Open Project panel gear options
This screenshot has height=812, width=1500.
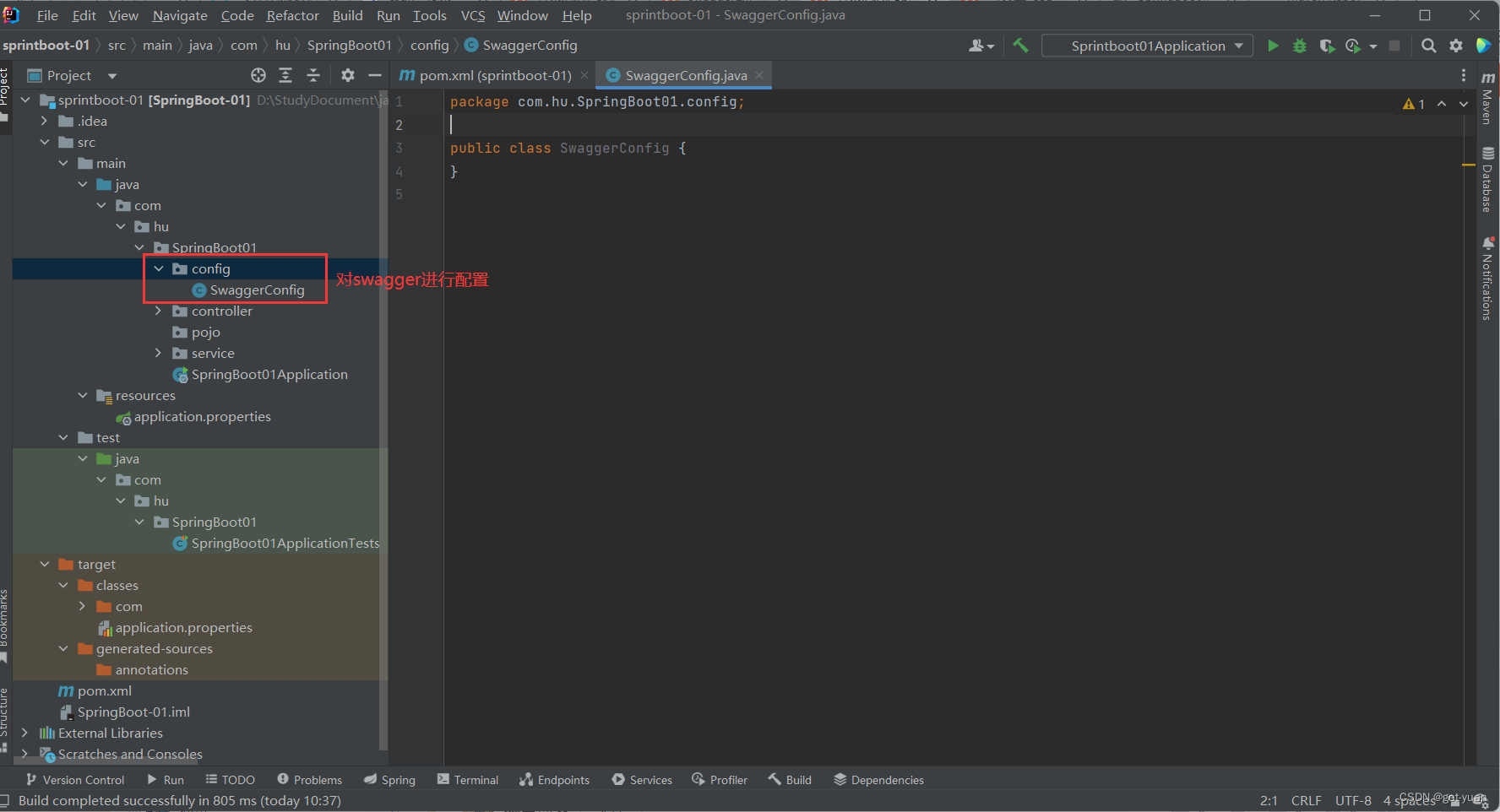347,75
